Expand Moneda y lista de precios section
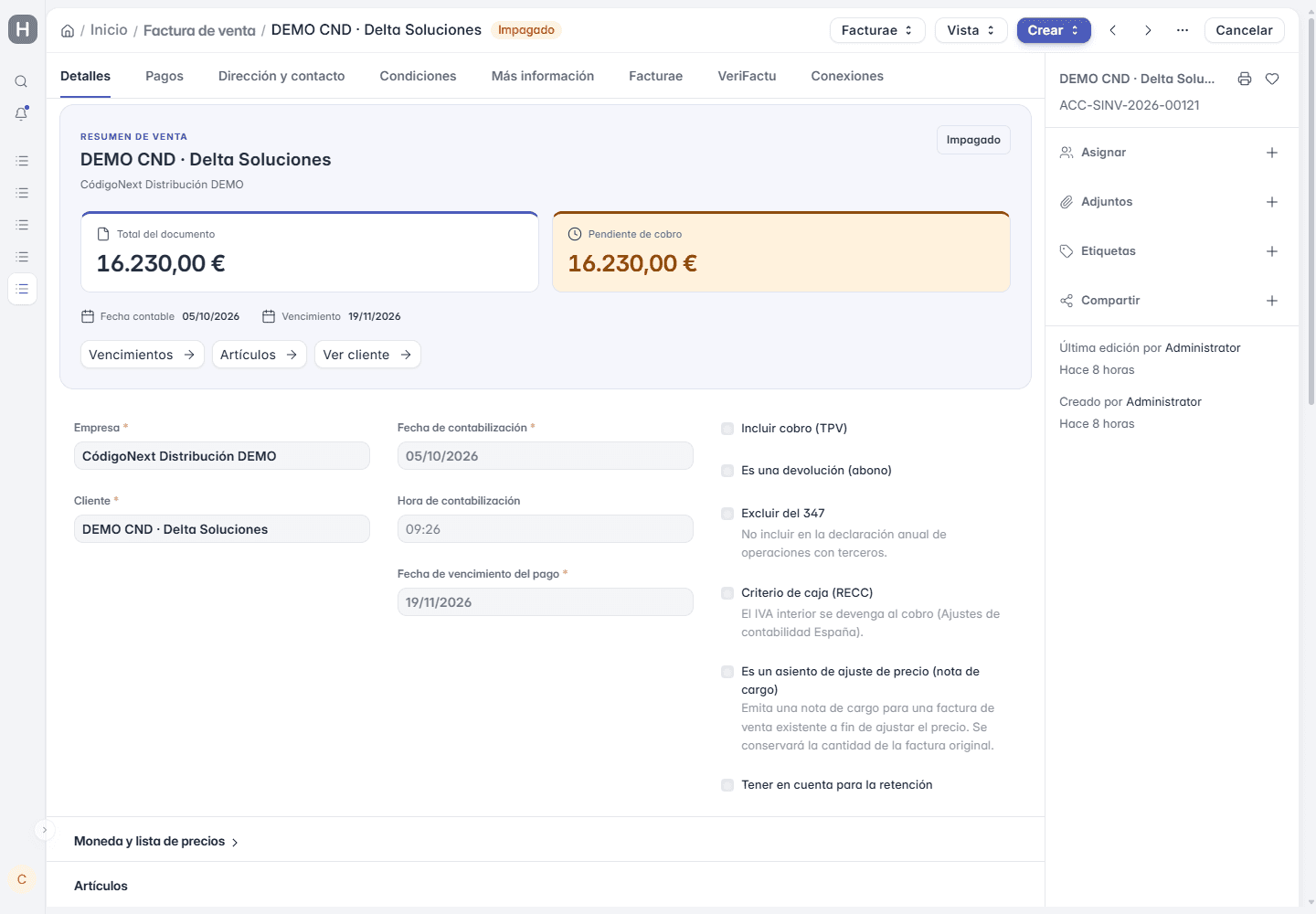The image size is (1316, 914). [x=156, y=841]
